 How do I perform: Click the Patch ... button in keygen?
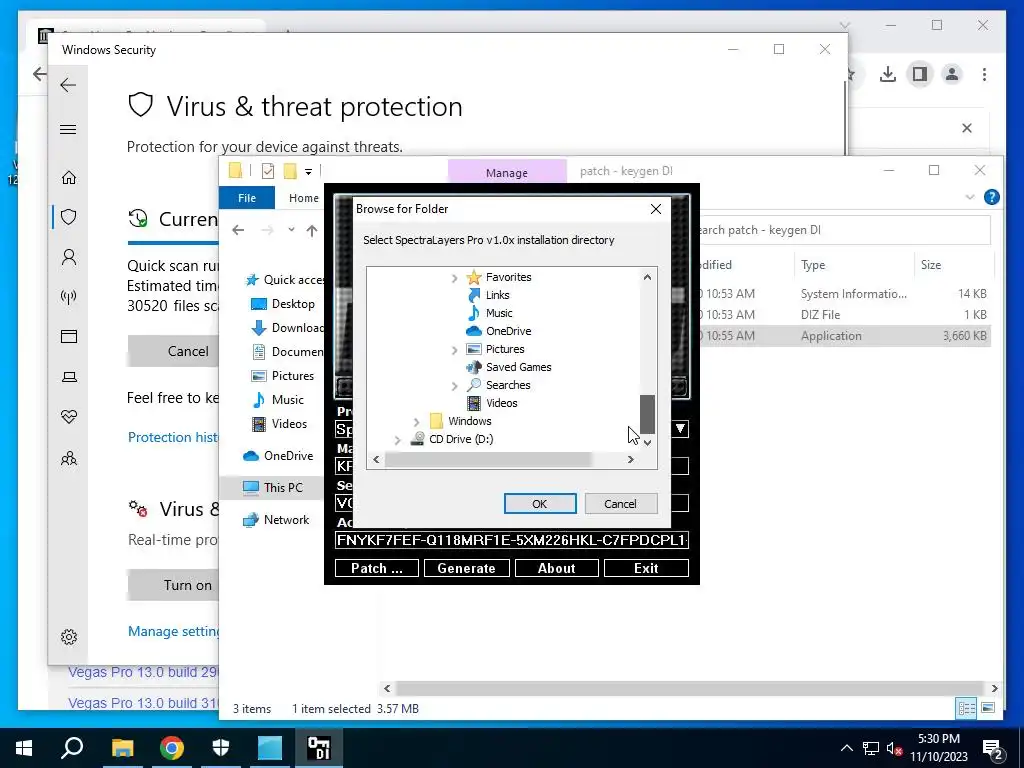click(377, 568)
